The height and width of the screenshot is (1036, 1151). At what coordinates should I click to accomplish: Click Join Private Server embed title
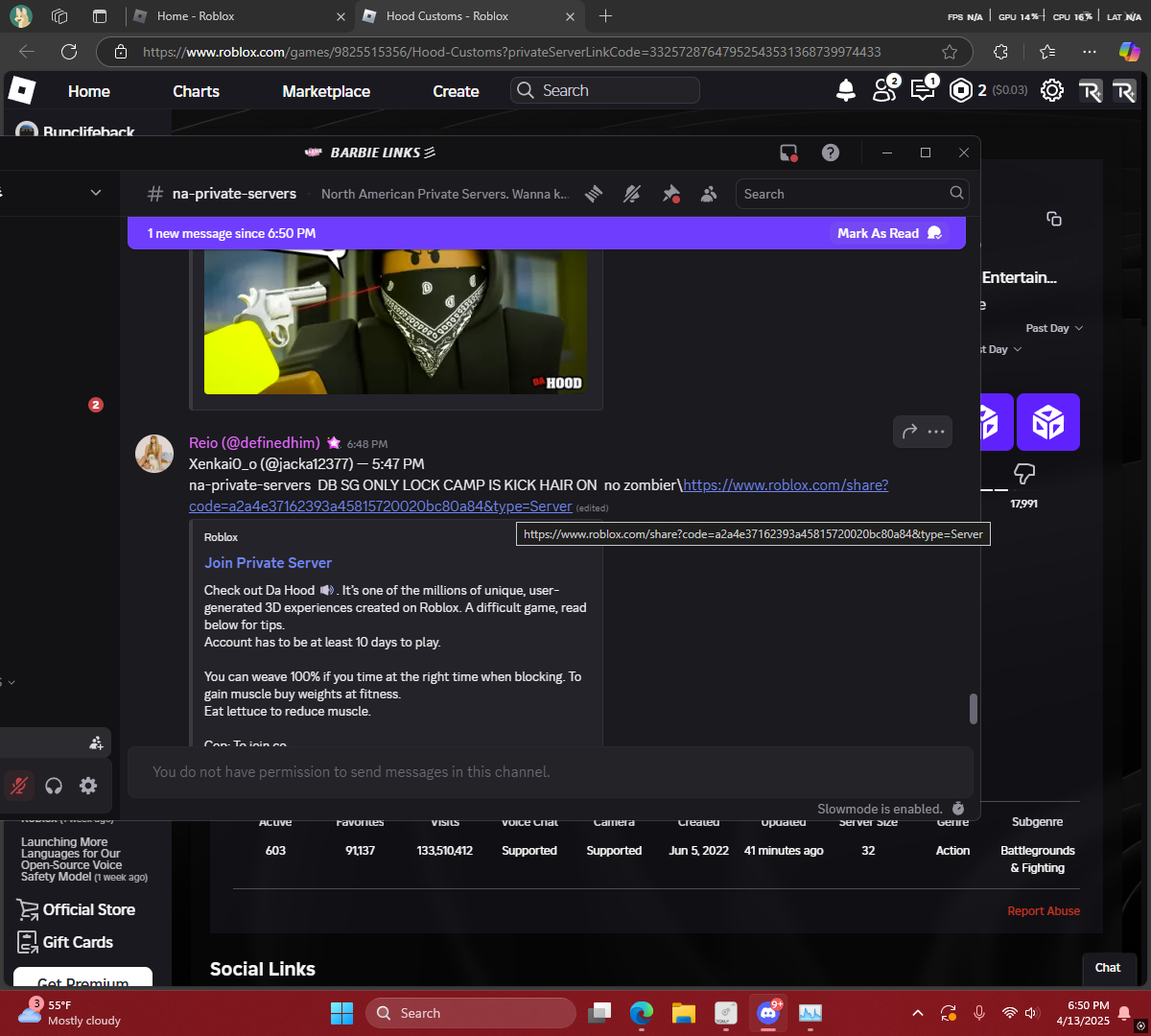pyautogui.click(x=268, y=563)
